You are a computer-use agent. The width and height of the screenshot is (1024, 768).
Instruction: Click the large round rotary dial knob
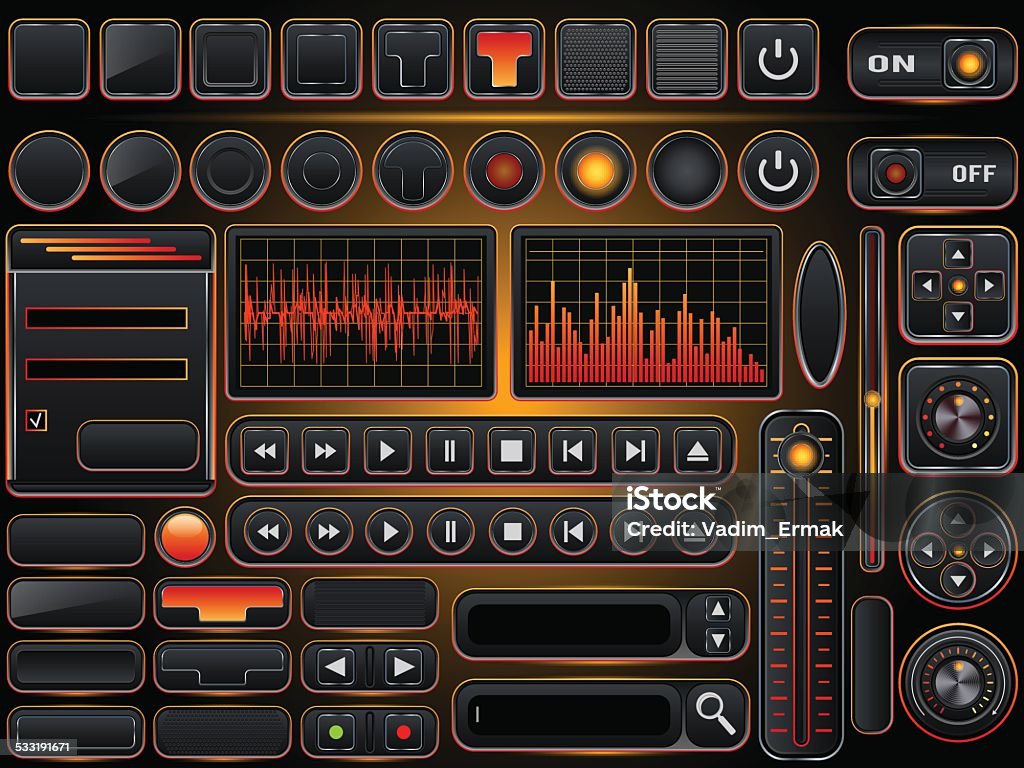click(958, 682)
